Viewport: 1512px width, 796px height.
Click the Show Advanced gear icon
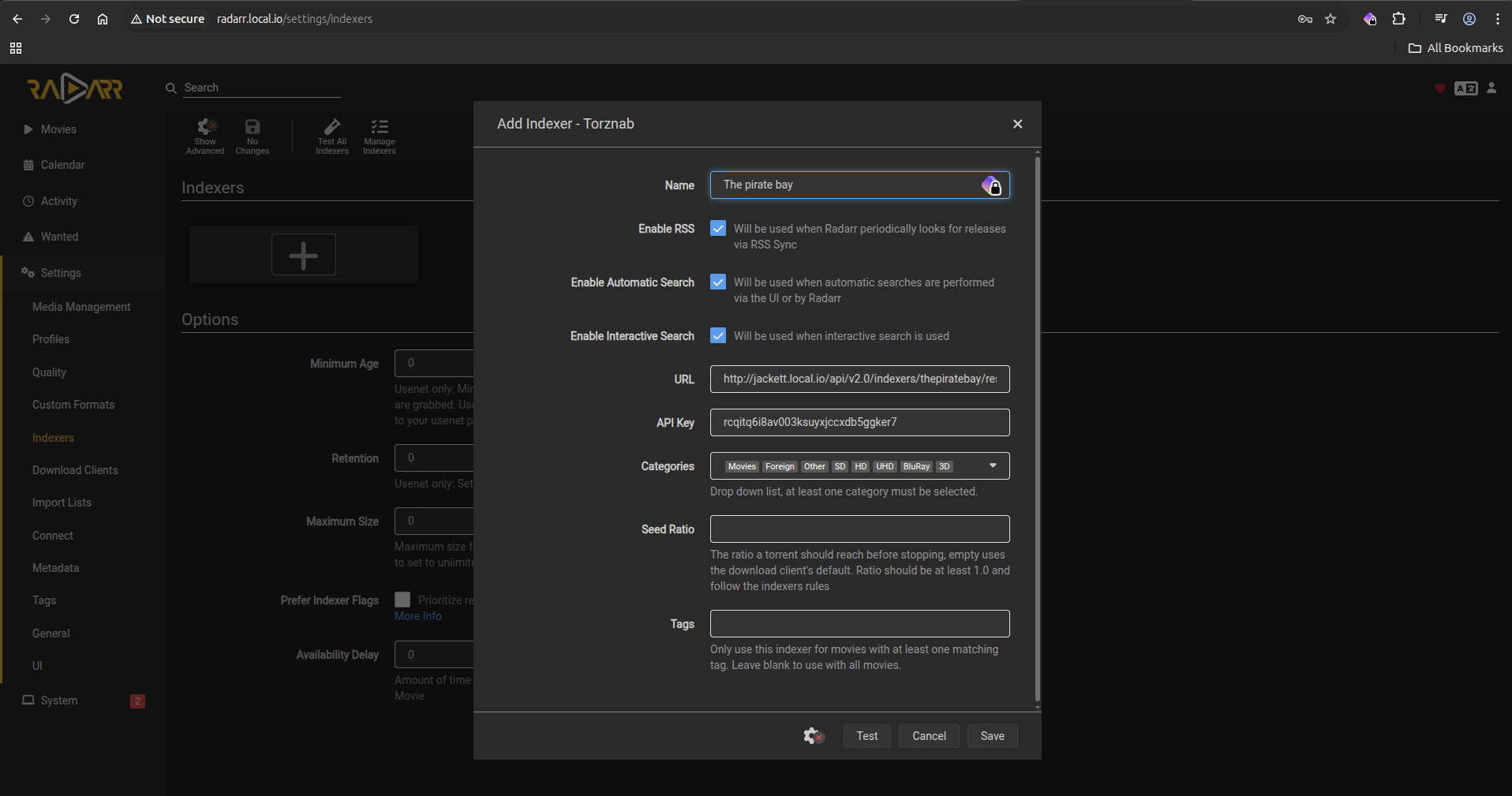(x=205, y=127)
